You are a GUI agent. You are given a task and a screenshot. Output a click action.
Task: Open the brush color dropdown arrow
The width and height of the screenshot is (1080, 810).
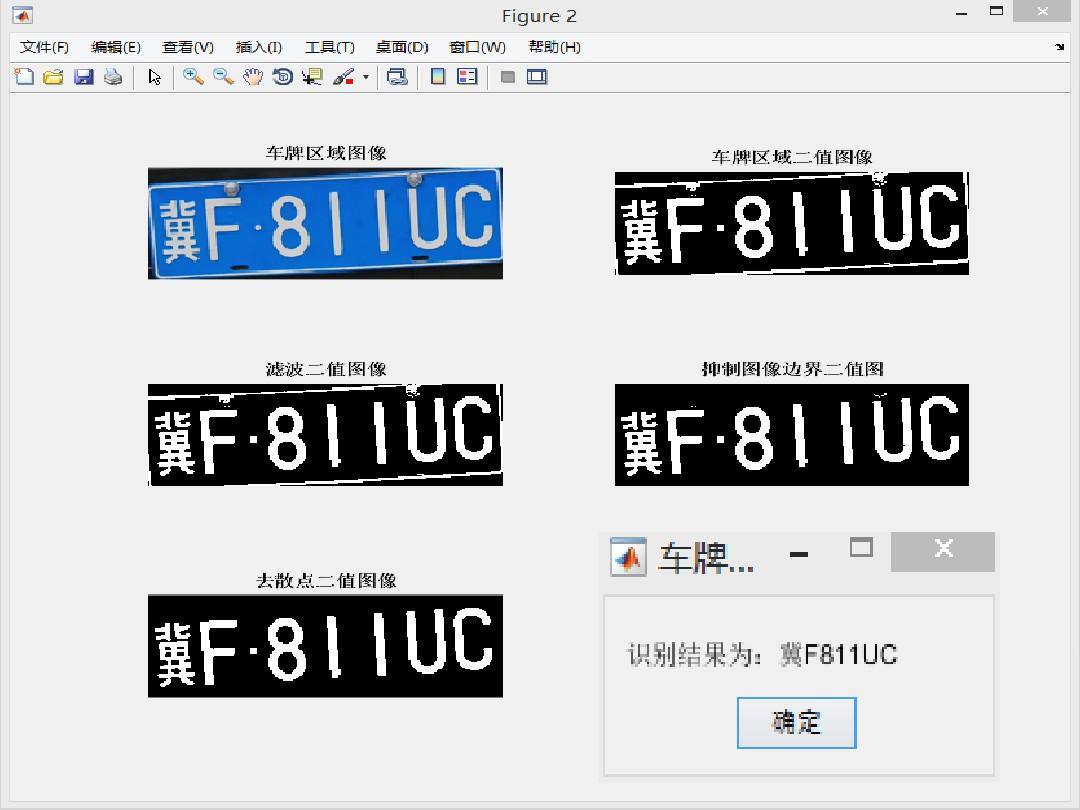coord(366,77)
